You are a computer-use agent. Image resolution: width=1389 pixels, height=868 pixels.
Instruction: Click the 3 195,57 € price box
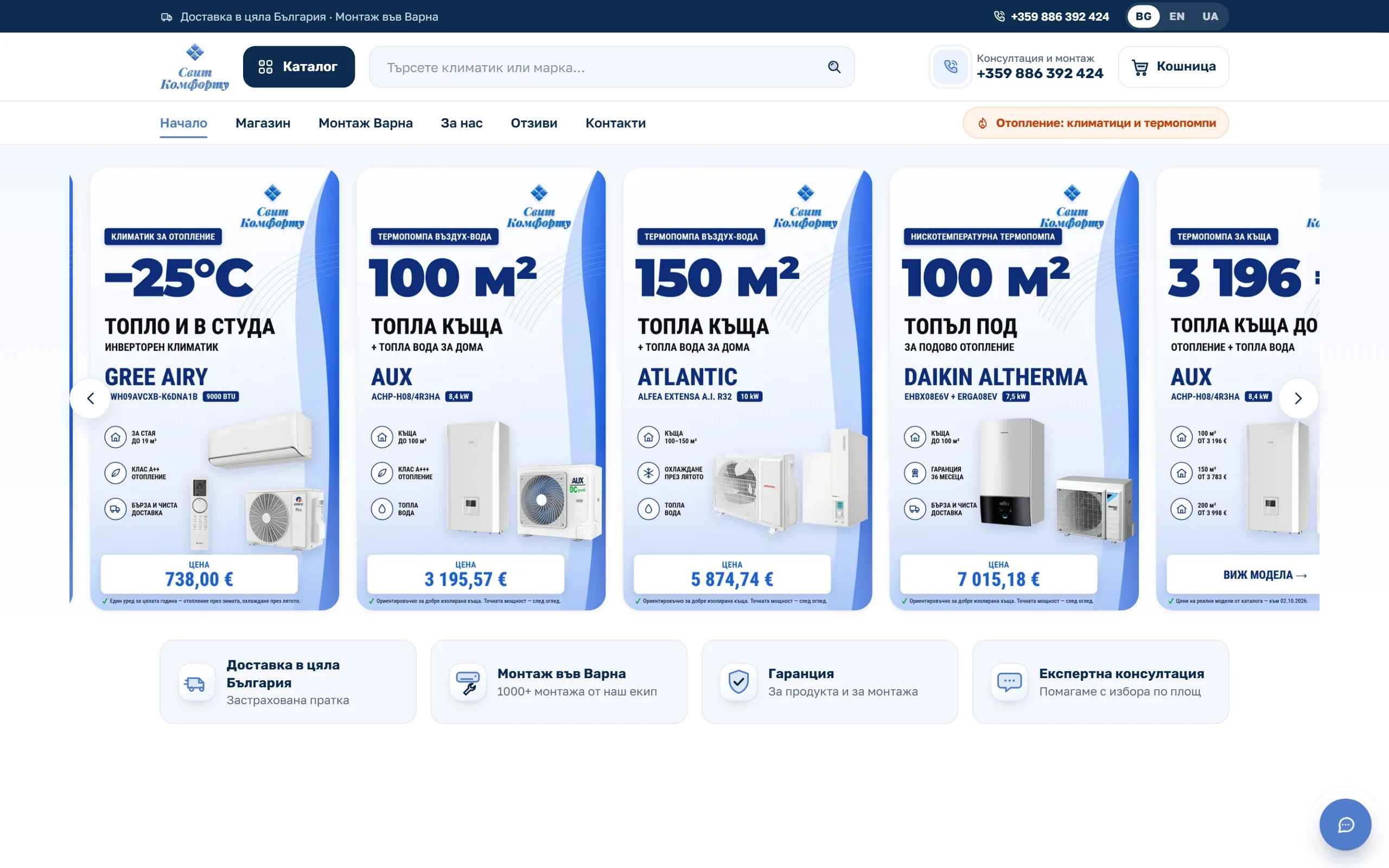[x=466, y=573]
